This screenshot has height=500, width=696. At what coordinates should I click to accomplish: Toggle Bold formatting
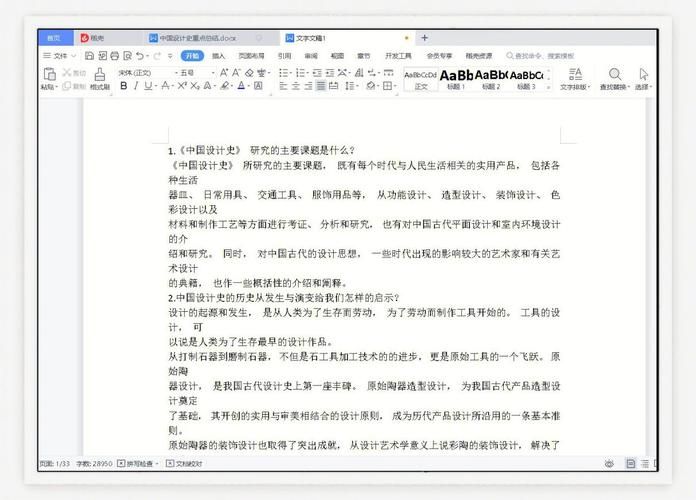123,86
